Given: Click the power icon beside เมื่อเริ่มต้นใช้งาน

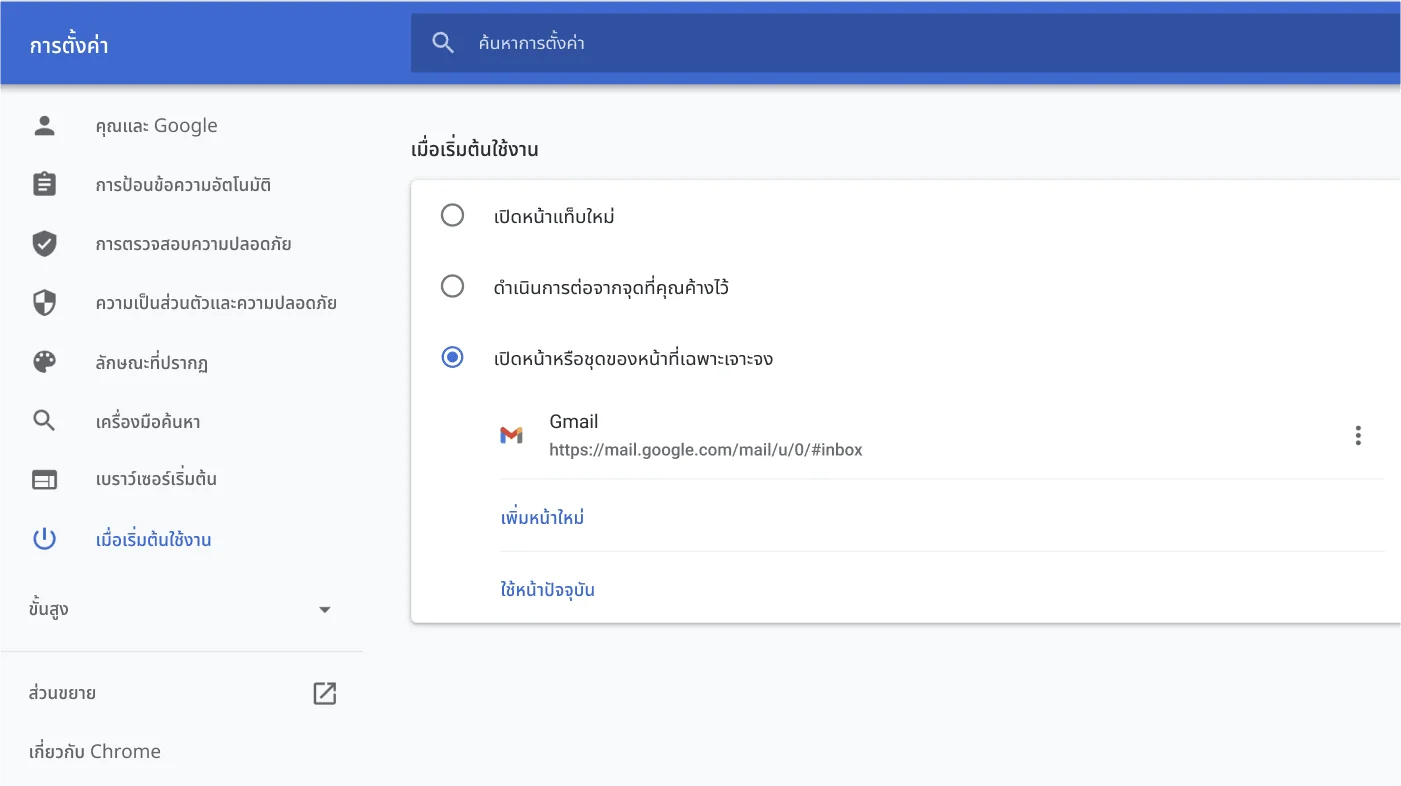Looking at the screenshot, I should point(44,538).
